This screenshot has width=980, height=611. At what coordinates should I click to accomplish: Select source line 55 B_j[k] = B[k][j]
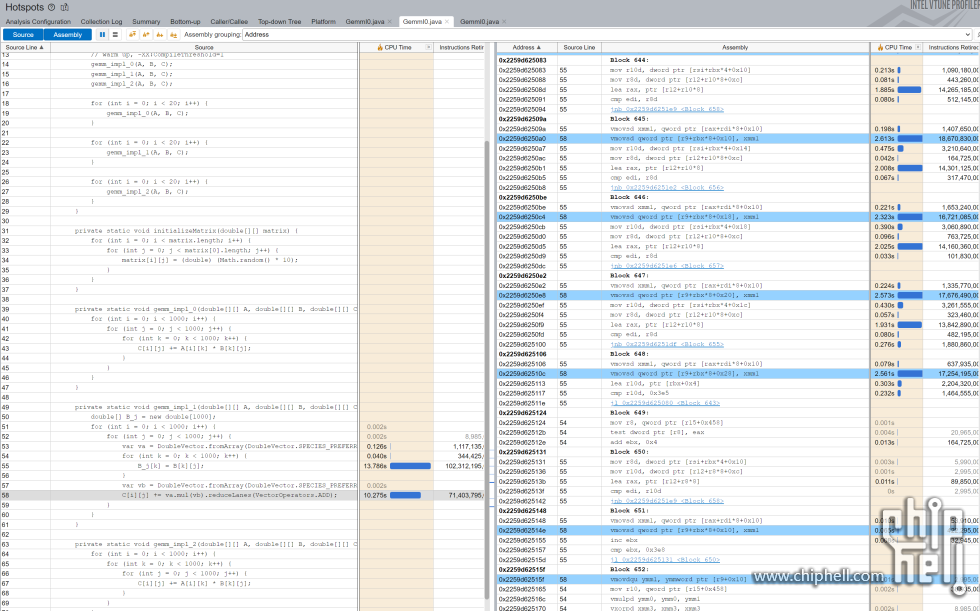coord(242,465)
